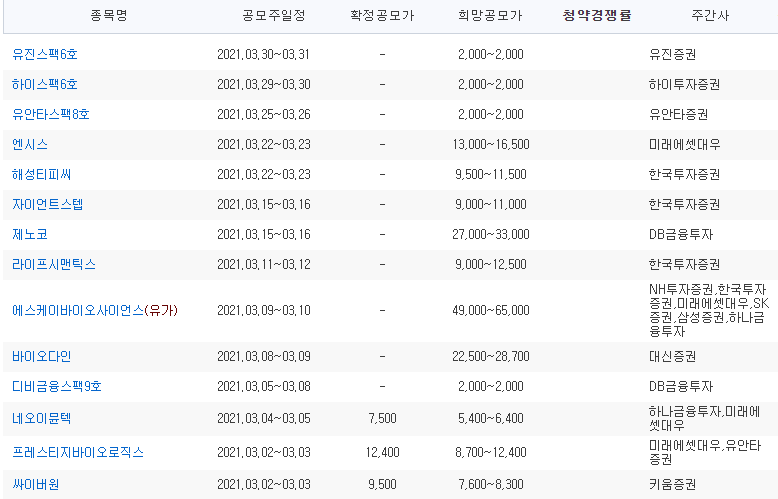Image resolution: width=778 pixels, height=499 pixels.
Task: Open the 자이언트스텝 stock link
Action: click(48, 204)
